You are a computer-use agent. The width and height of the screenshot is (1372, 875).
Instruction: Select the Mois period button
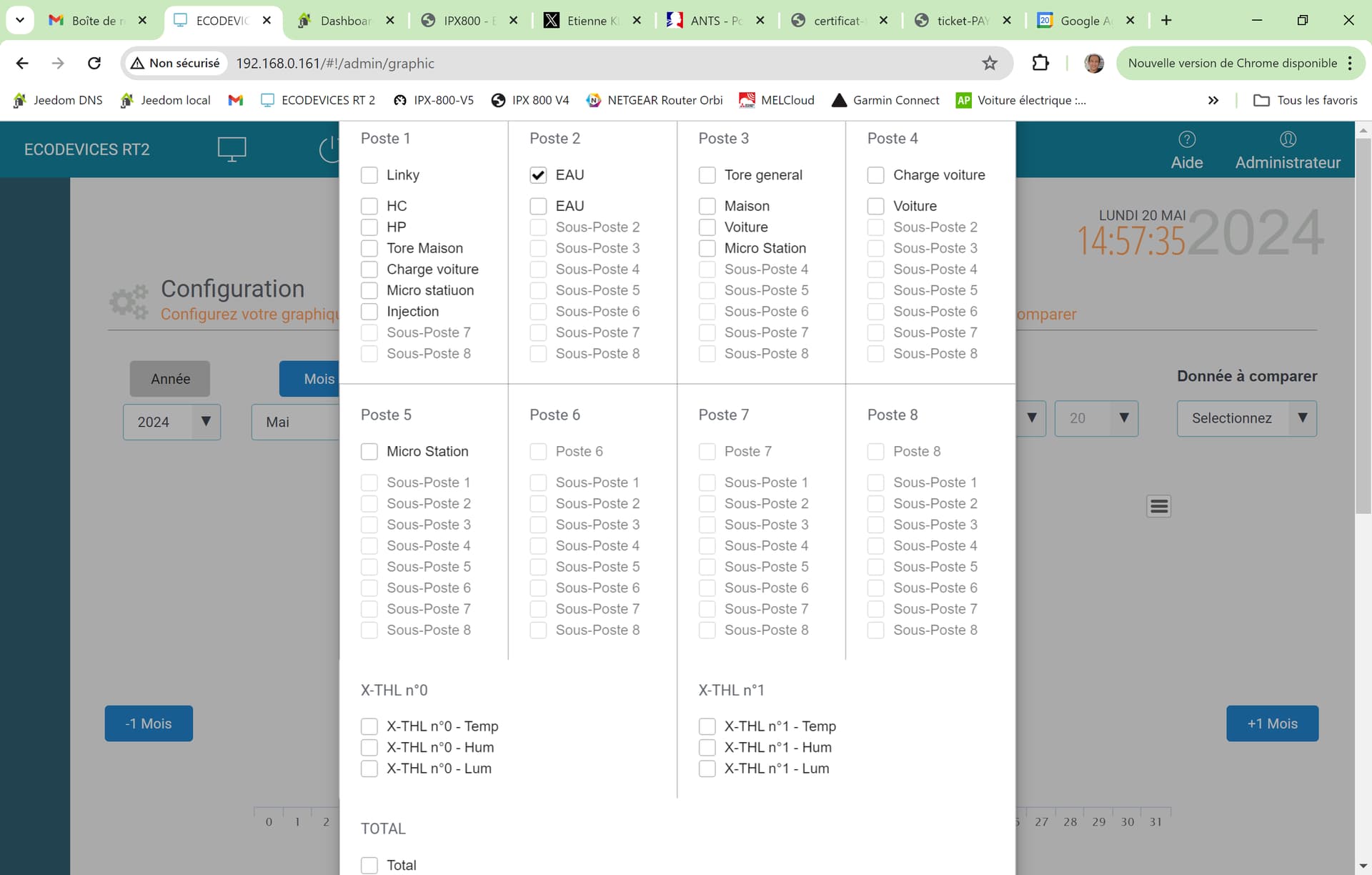[309, 379]
